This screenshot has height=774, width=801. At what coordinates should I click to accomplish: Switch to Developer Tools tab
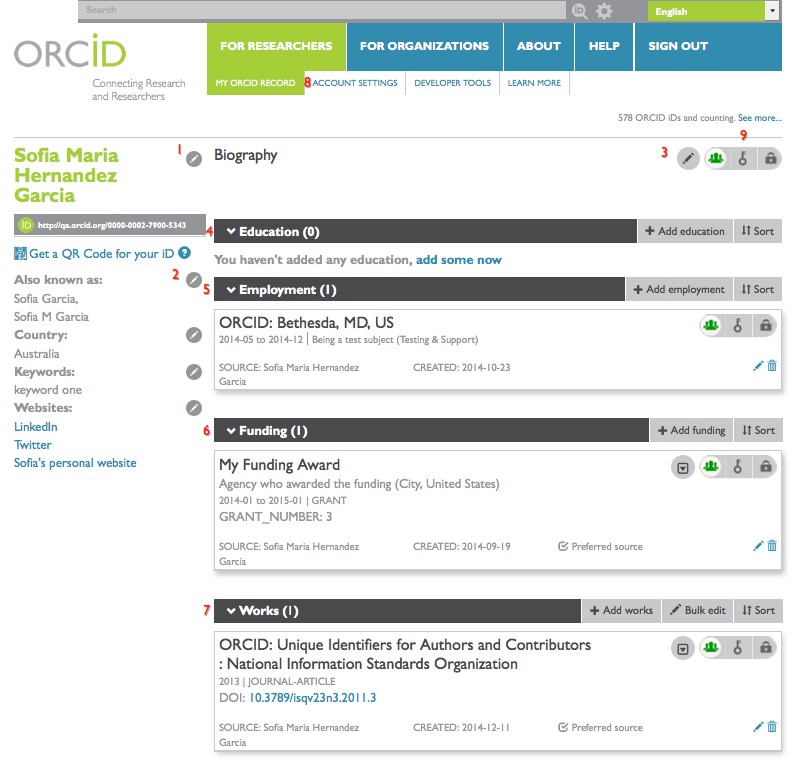[x=453, y=83]
